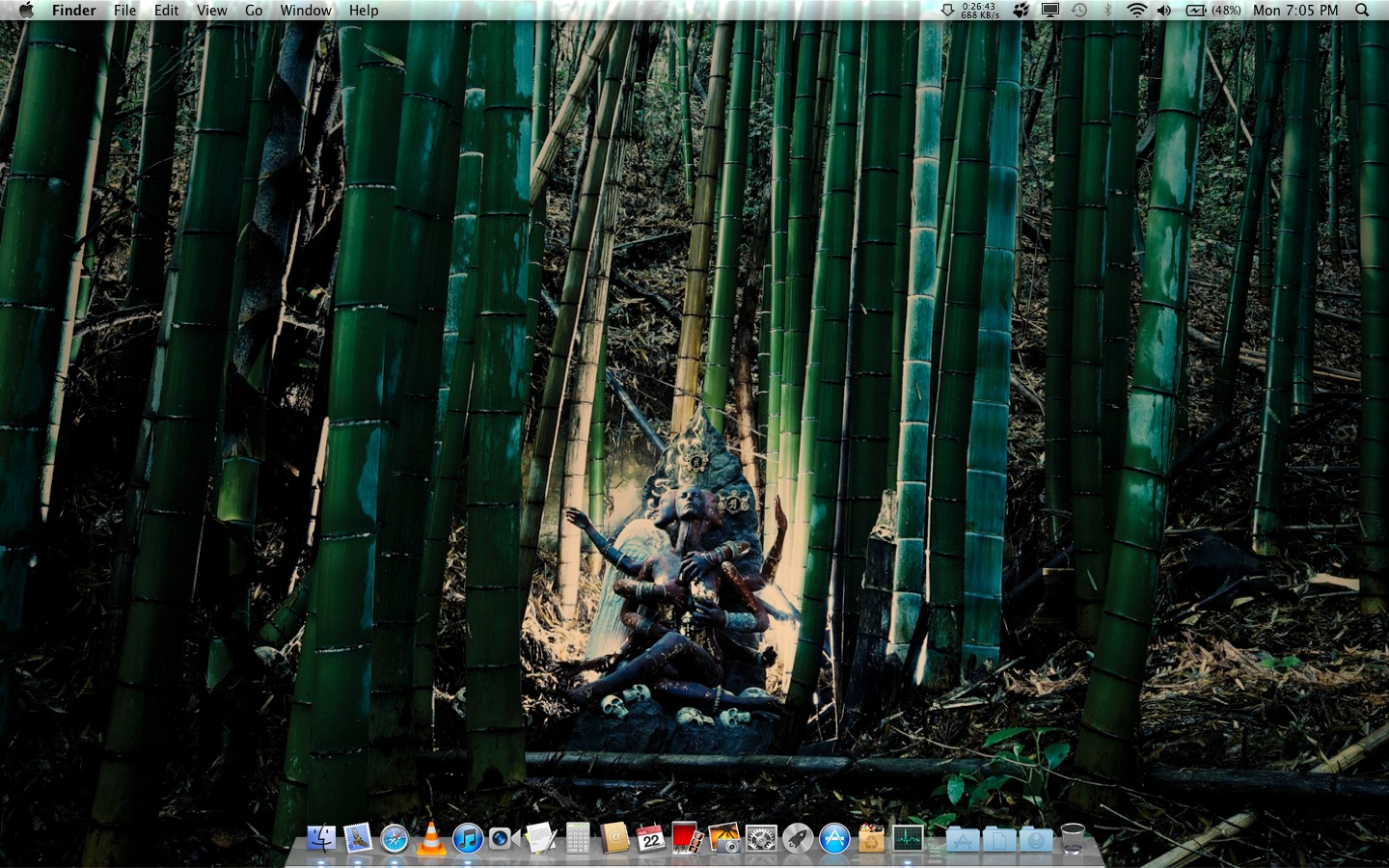Launch Photo Booth from the Dock
This screenshot has height=868, width=1389.
point(688,838)
